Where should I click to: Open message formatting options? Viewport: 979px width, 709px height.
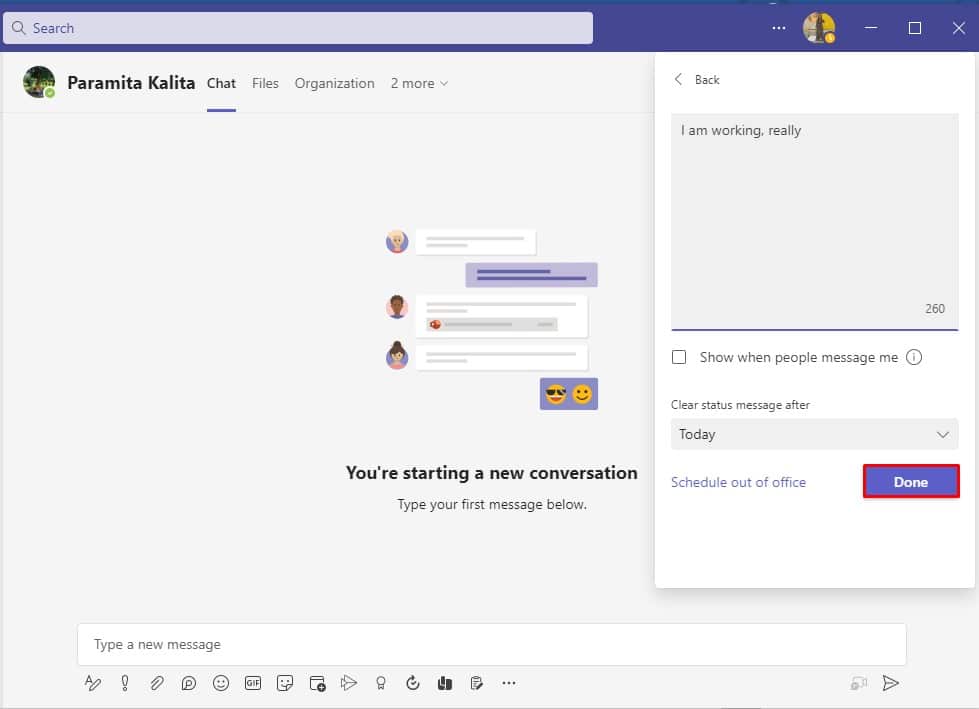click(93, 683)
